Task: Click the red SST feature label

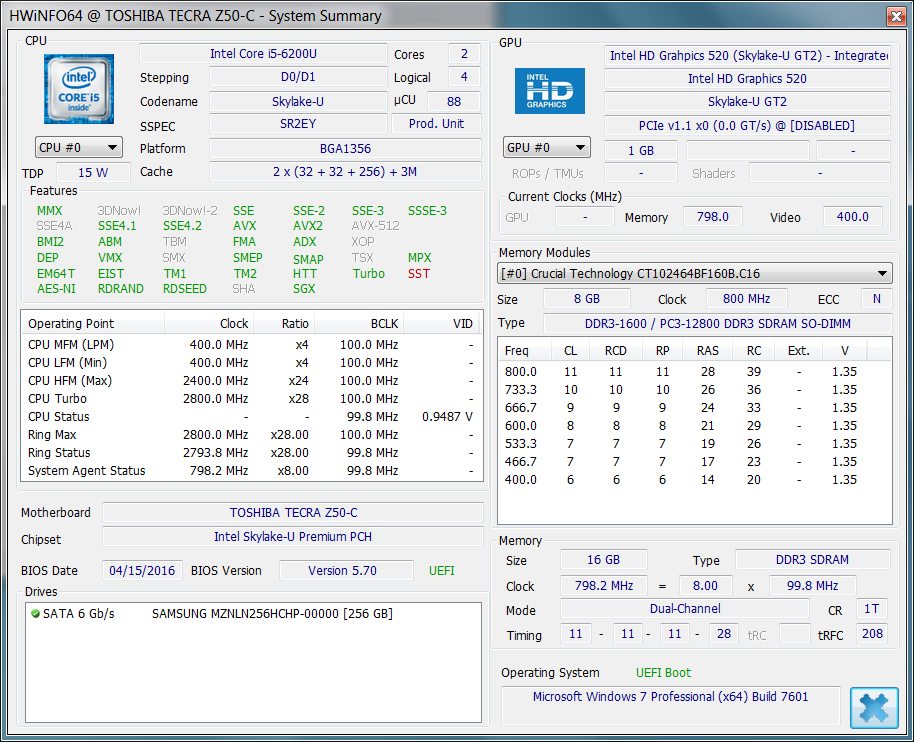Action: click(419, 274)
